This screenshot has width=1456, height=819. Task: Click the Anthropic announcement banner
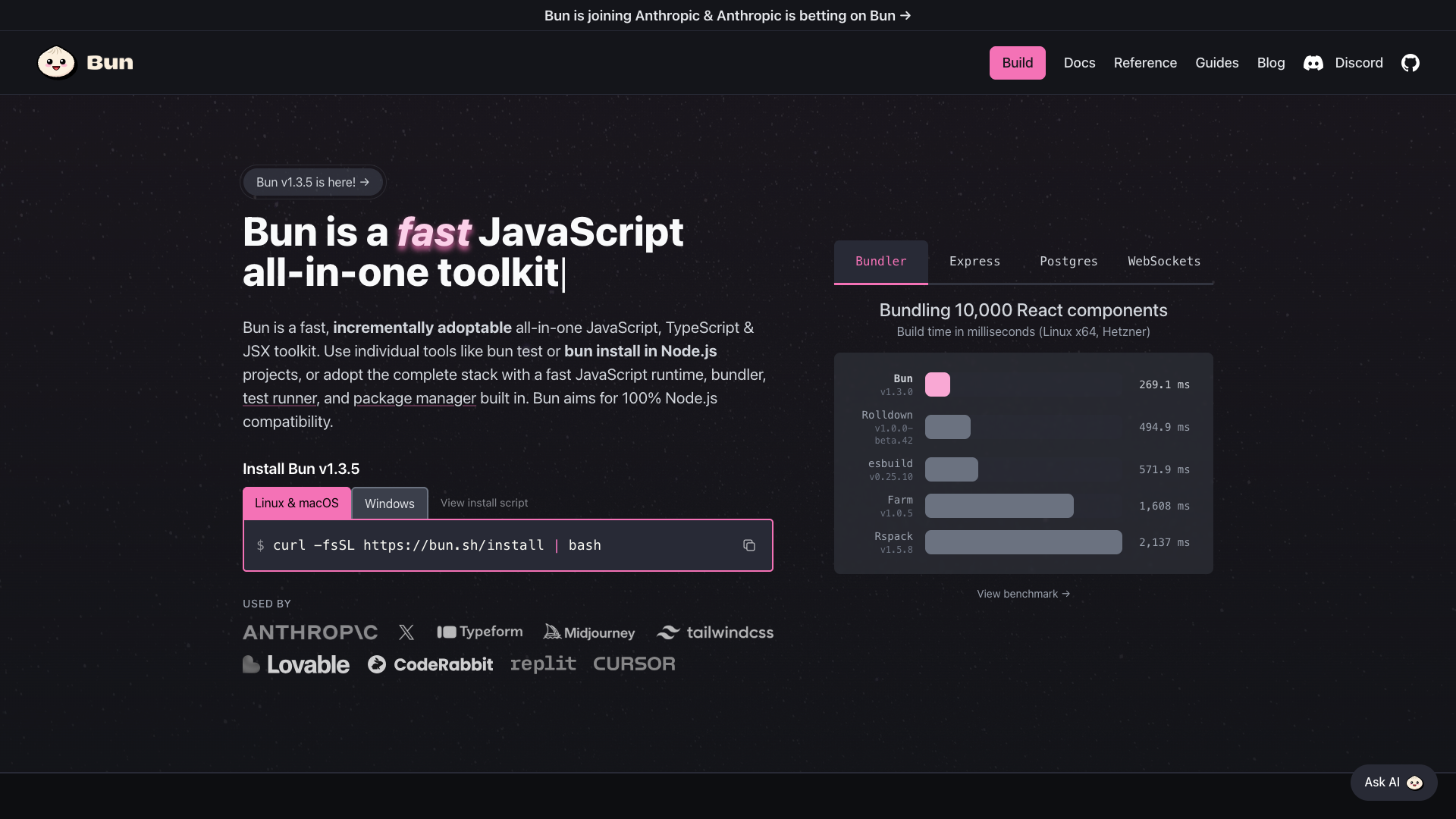(727, 15)
